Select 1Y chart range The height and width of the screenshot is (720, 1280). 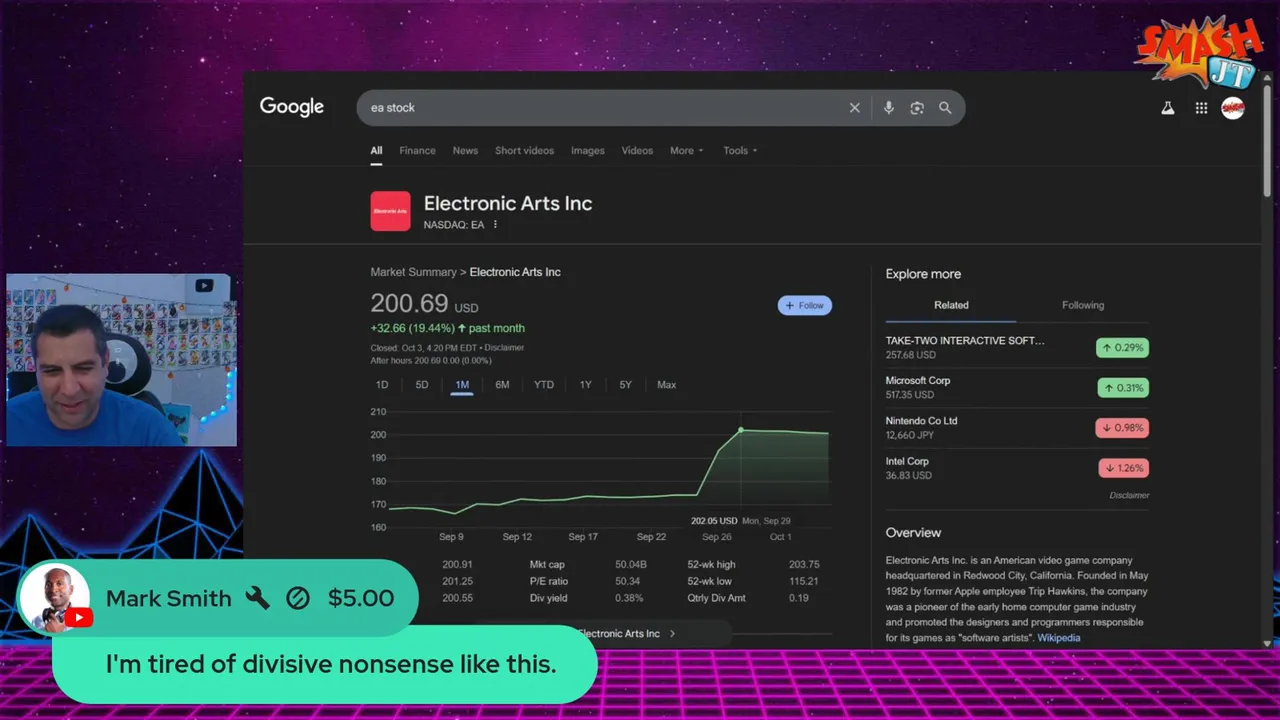point(585,385)
